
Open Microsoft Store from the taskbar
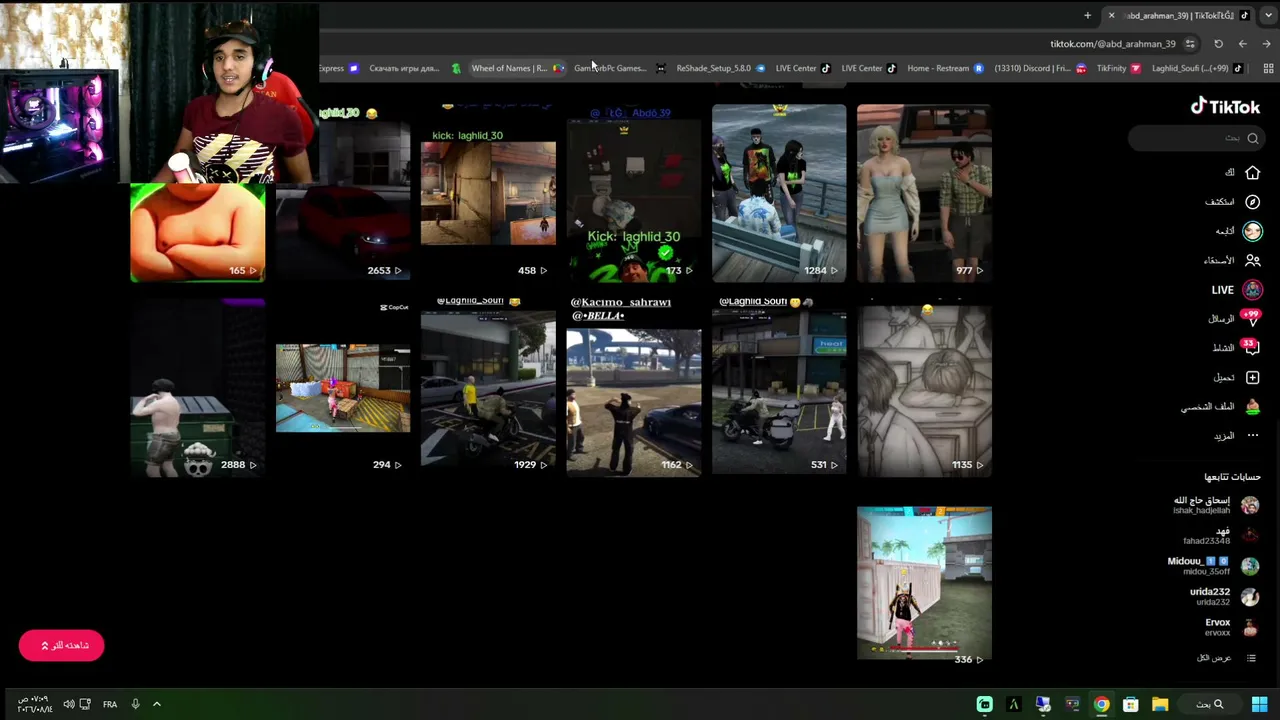(x=1131, y=704)
